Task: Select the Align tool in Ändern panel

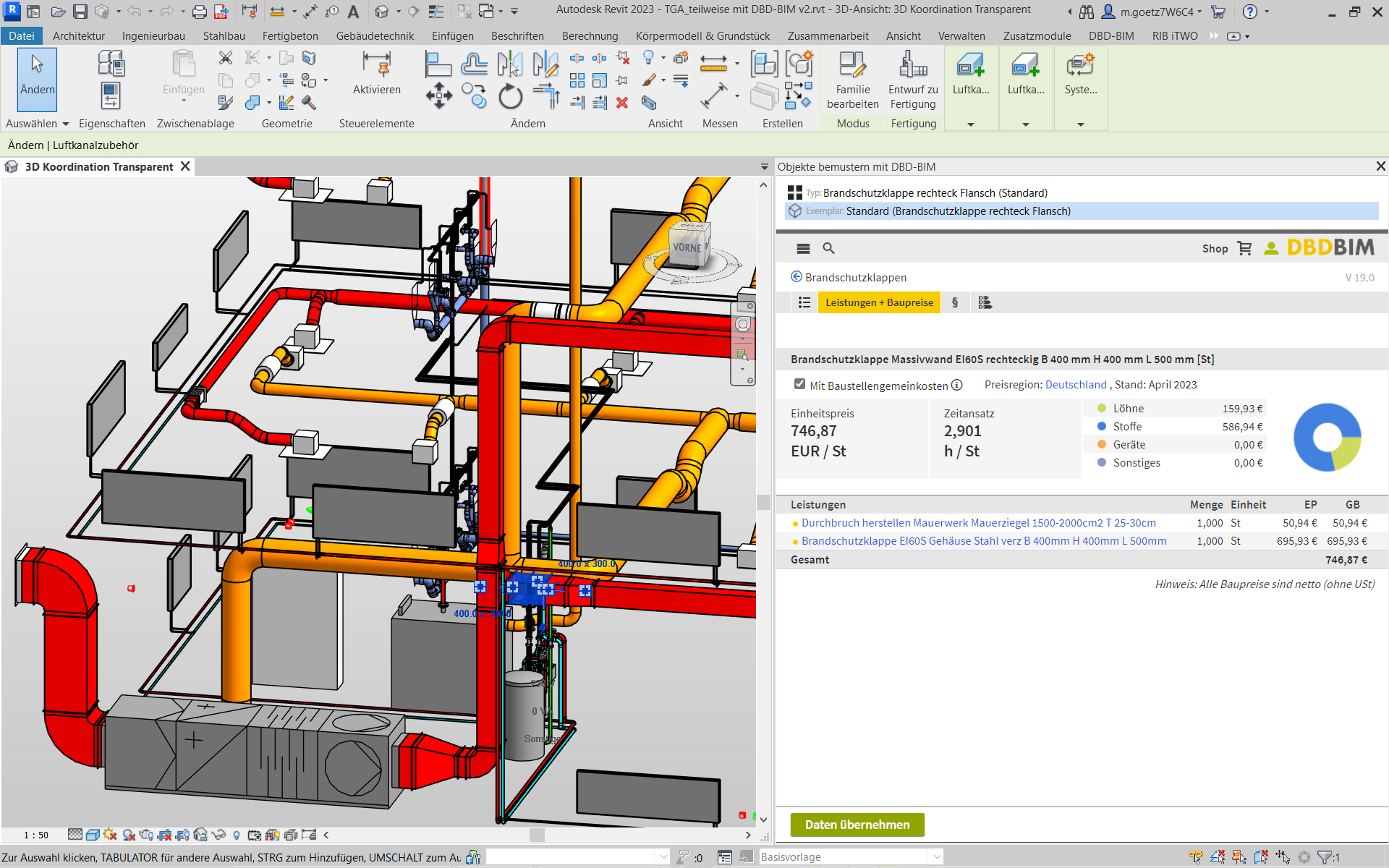Action: (438, 64)
